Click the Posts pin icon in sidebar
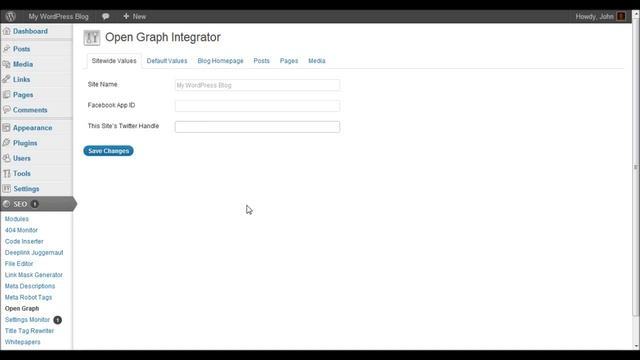 coord(7,49)
